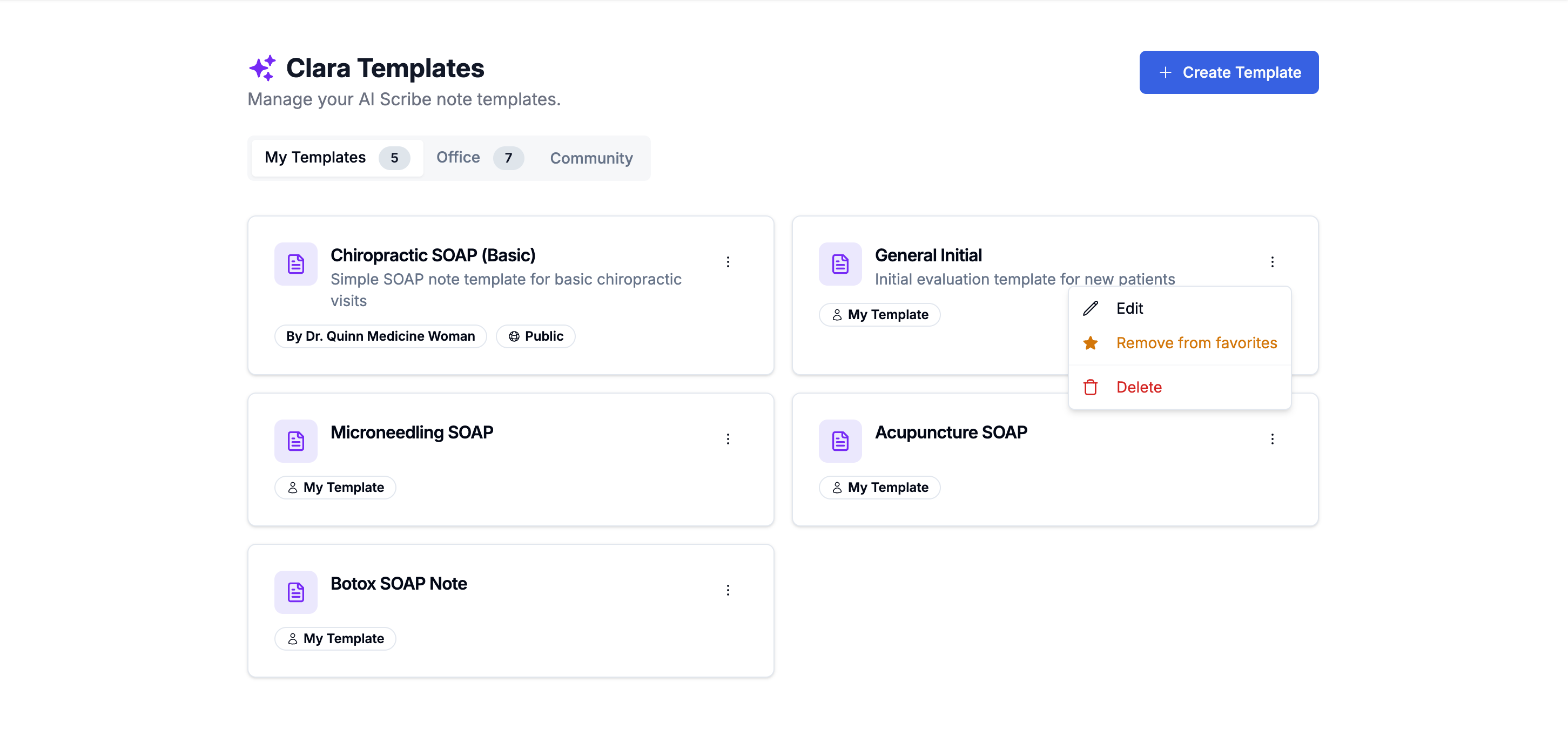Select Delete from the context menu

(1138, 387)
